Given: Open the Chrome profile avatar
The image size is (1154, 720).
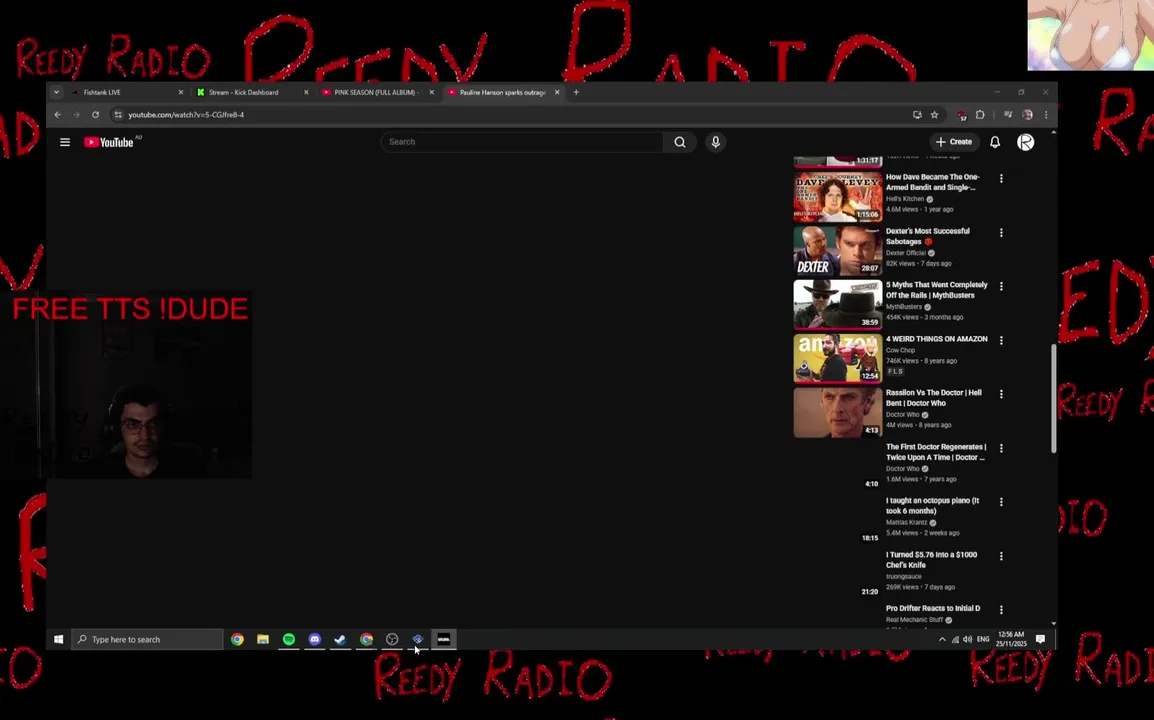Looking at the screenshot, I should tap(1027, 115).
